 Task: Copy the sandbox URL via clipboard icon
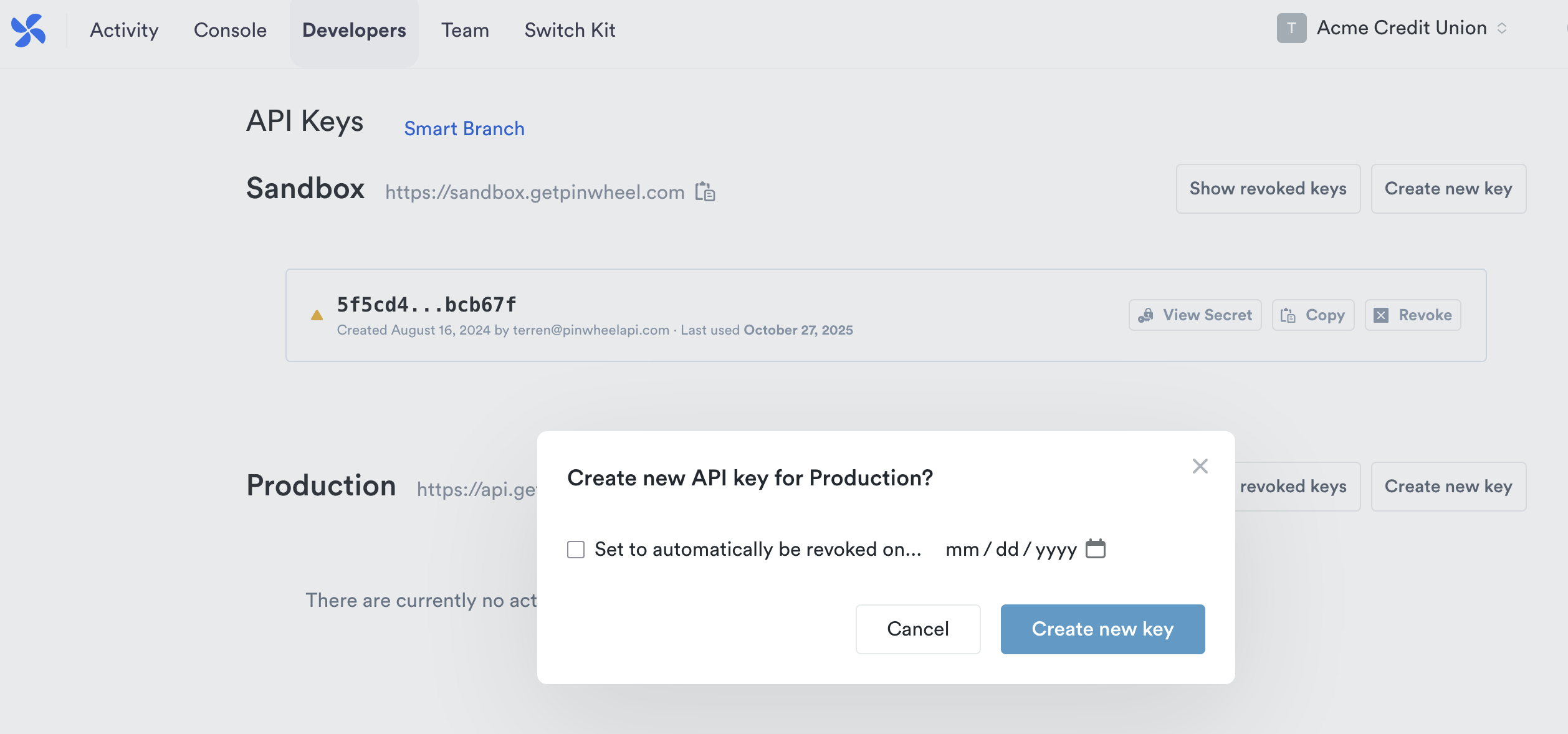[x=705, y=192]
